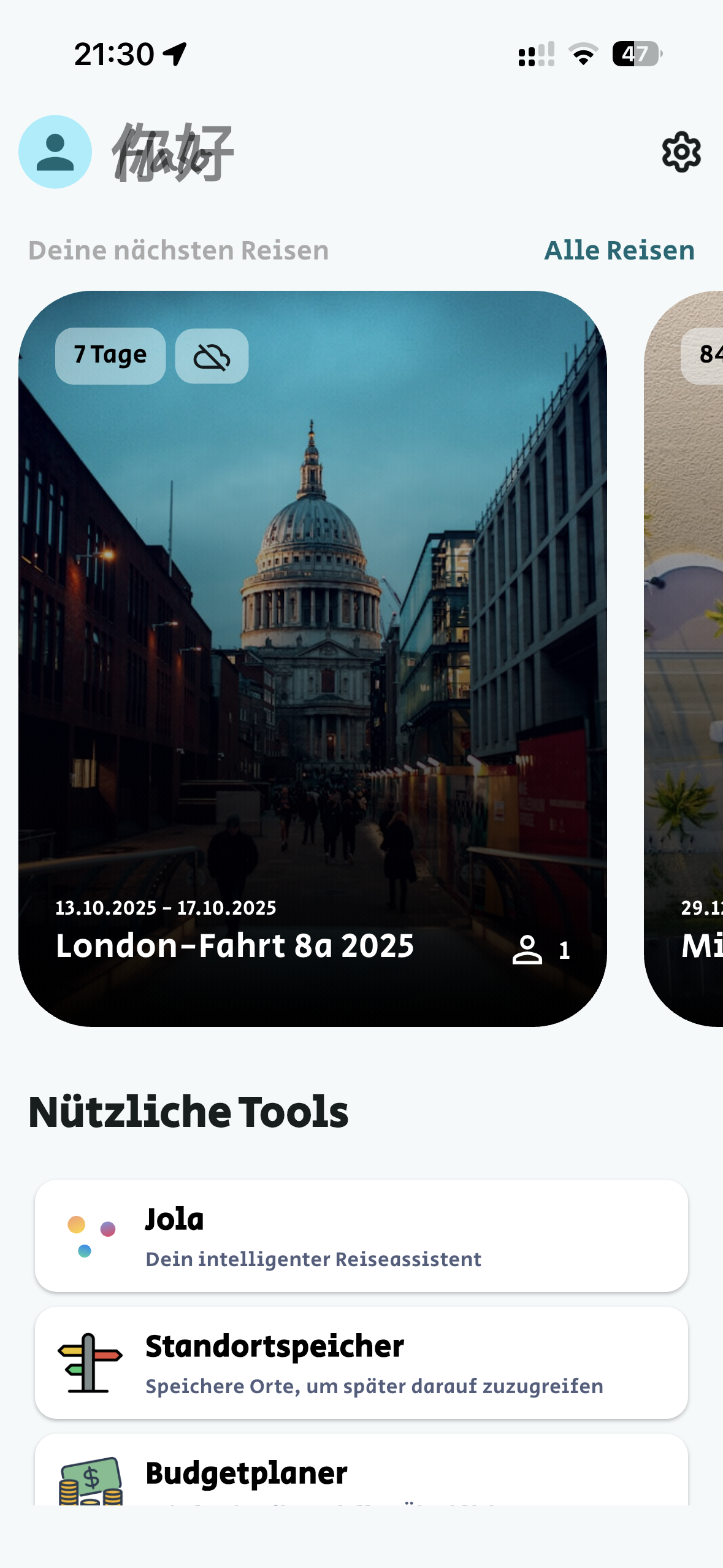Open Alle Reisen link
The width and height of the screenshot is (723, 1568).
619,250
